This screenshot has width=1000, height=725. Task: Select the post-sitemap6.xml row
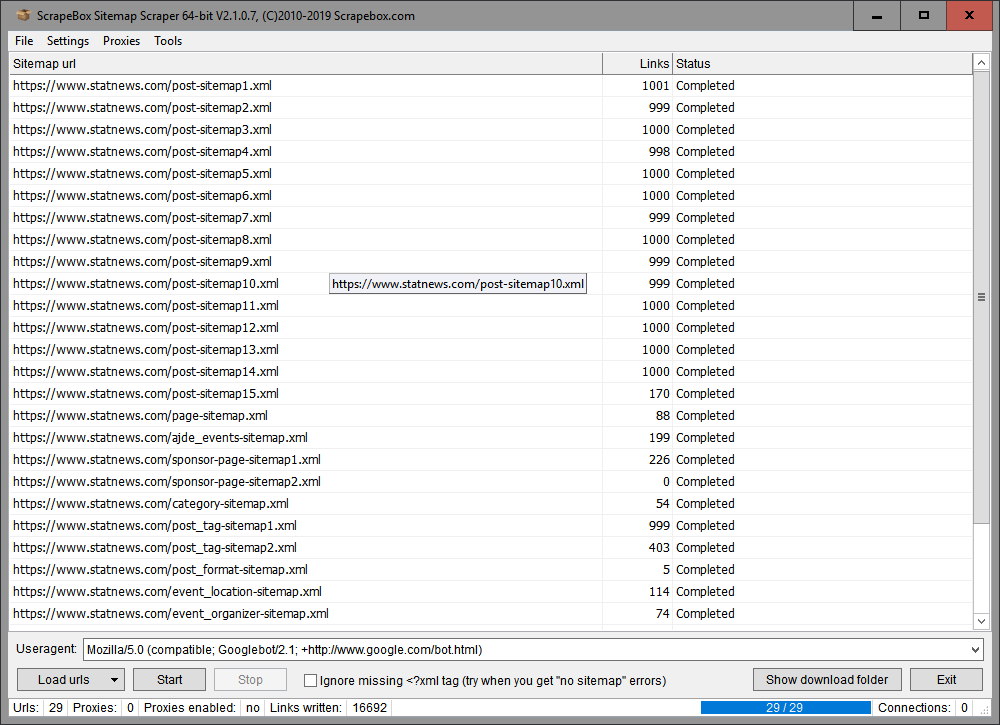coord(491,196)
